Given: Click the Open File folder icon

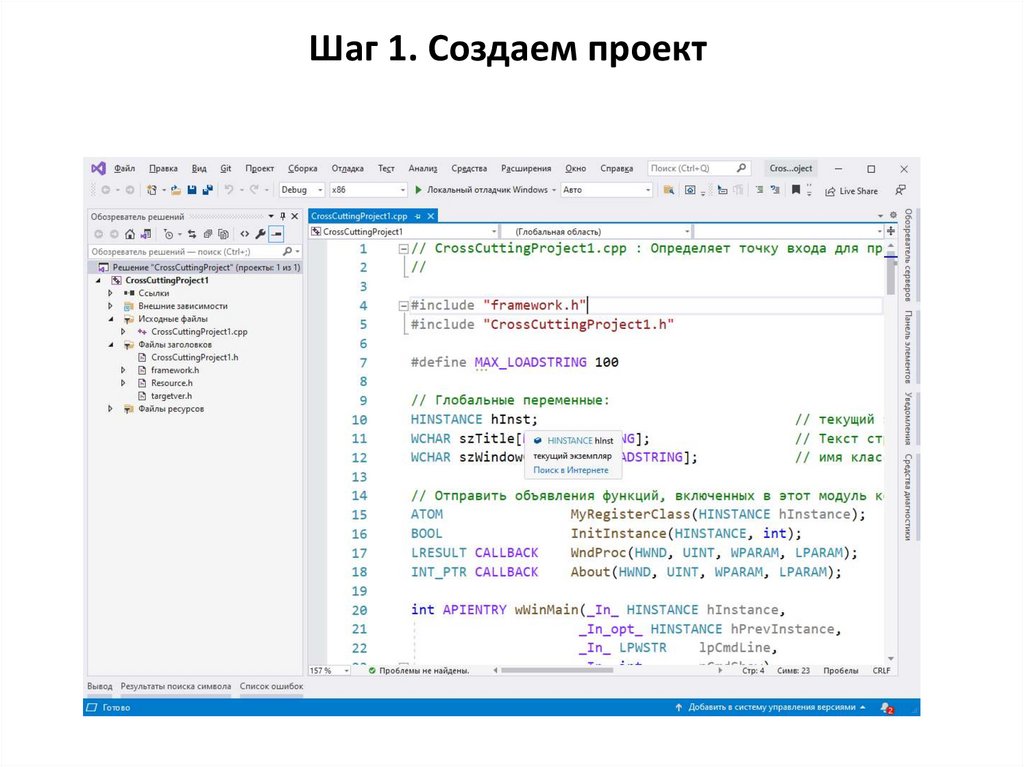Looking at the screenshot, I should click(176, 190).
